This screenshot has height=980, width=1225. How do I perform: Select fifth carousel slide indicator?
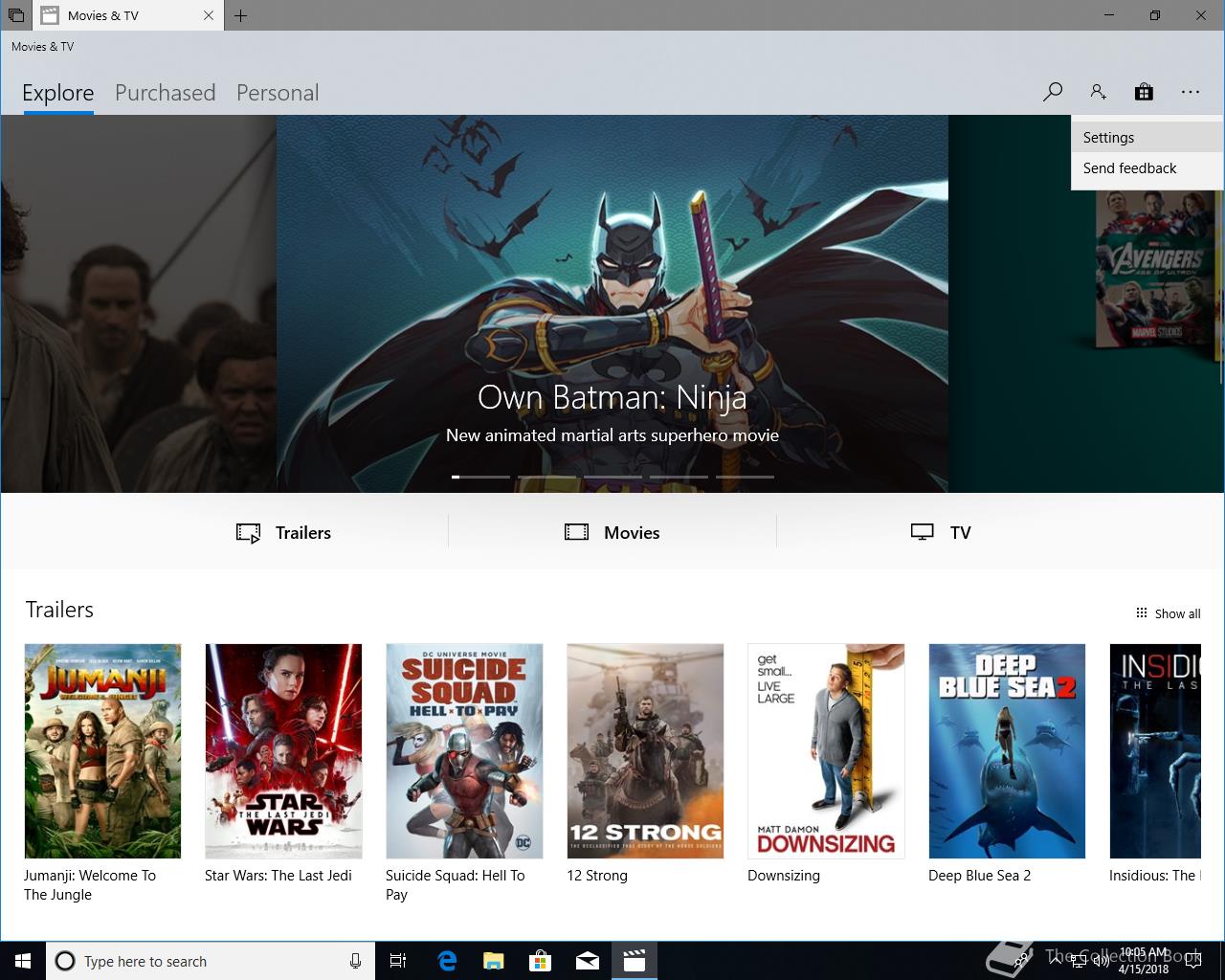click(745, 476)
